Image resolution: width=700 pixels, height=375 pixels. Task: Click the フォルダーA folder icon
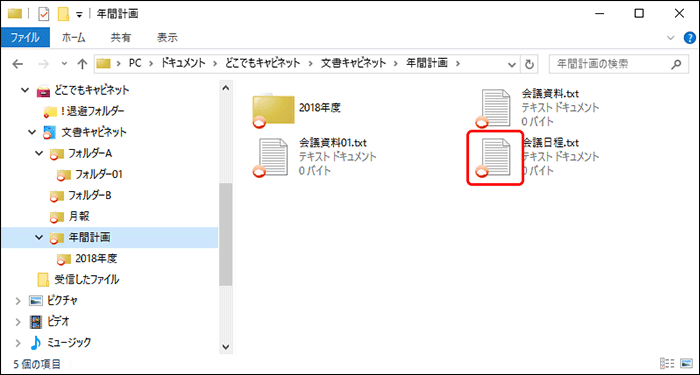57,154
